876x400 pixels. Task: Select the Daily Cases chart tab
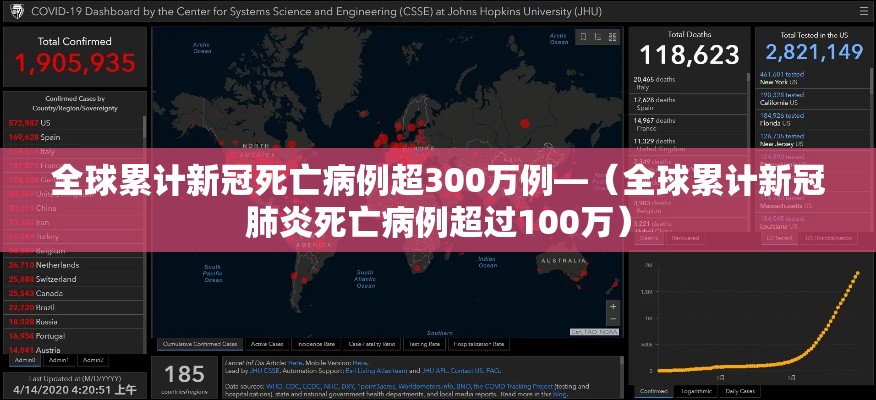tap(740, 391)
